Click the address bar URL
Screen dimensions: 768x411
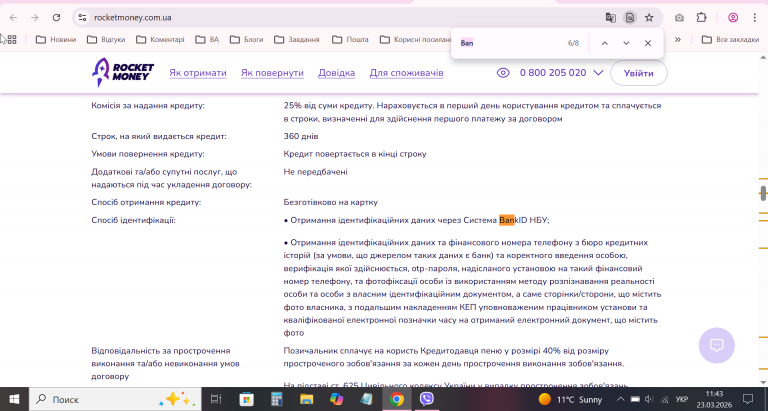tap(133, 18)
